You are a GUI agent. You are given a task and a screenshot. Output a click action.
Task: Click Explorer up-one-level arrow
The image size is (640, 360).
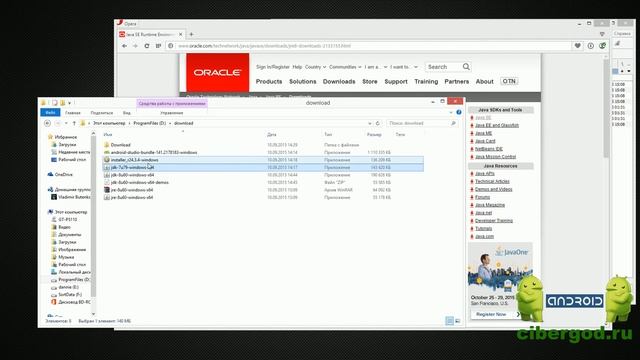point(74,123)
